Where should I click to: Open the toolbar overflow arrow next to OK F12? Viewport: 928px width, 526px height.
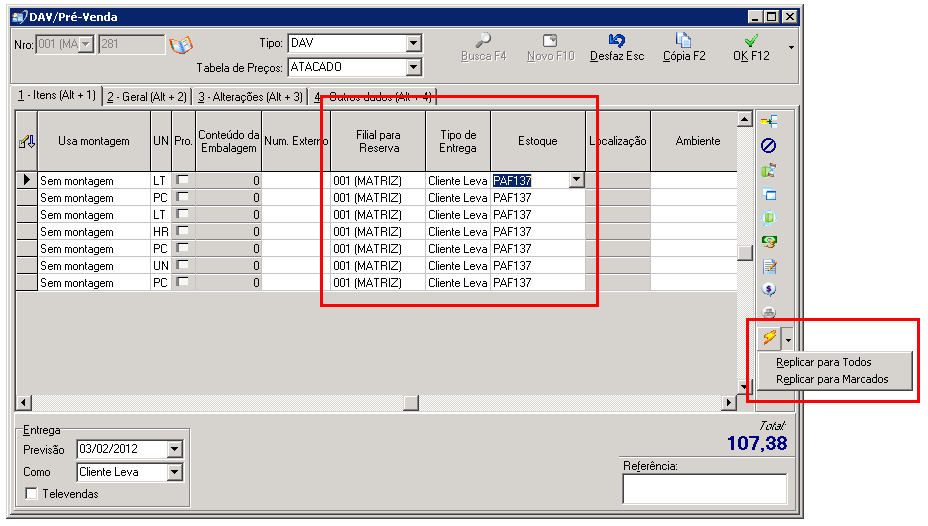[791, 47]
